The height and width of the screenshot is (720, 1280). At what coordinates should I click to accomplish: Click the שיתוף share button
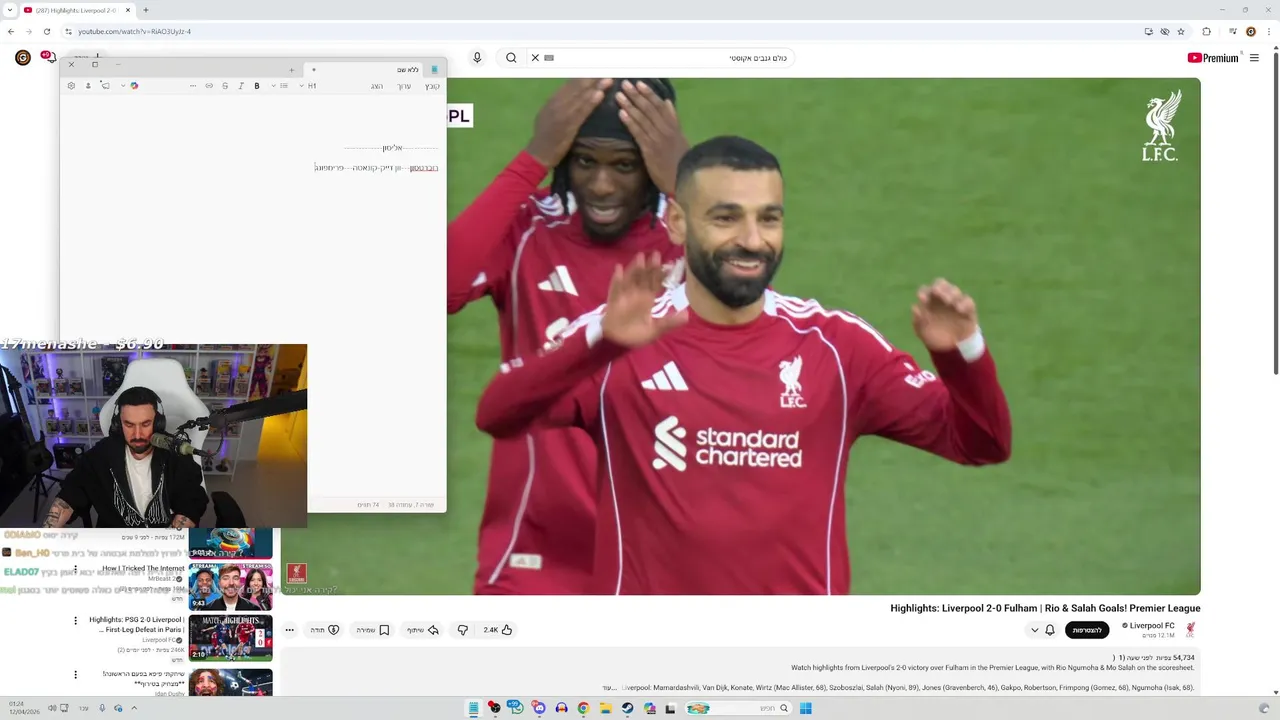[422, 630]
